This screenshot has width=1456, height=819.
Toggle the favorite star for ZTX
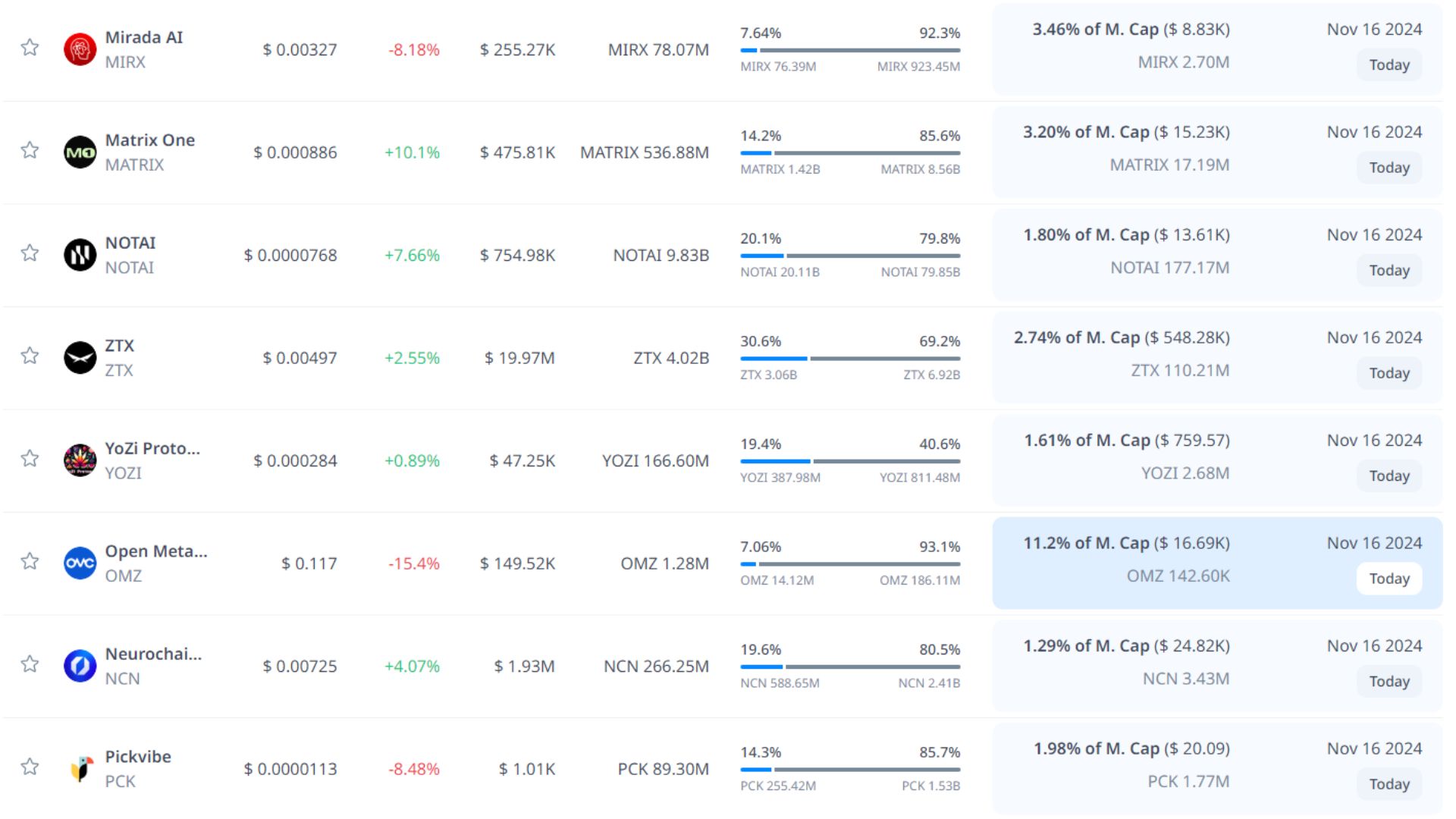[30, 356]
